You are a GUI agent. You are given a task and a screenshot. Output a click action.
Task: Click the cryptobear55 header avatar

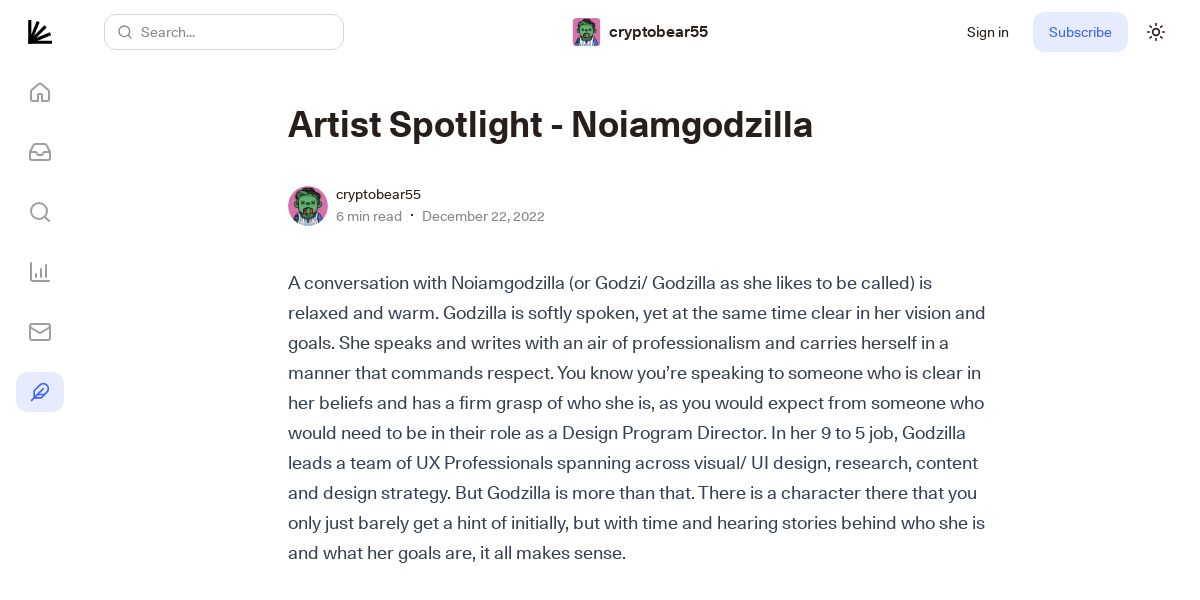click(x=586, y=32)
